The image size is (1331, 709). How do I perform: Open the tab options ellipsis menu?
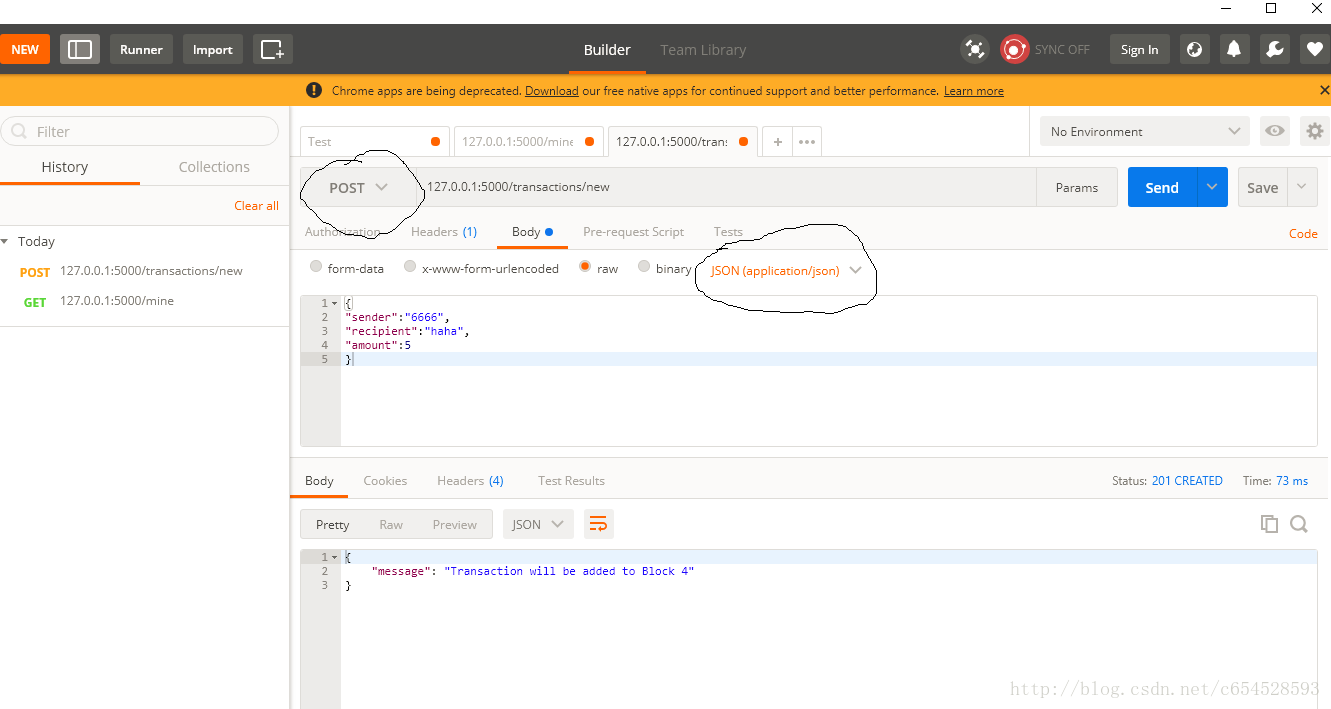(807, 142)
